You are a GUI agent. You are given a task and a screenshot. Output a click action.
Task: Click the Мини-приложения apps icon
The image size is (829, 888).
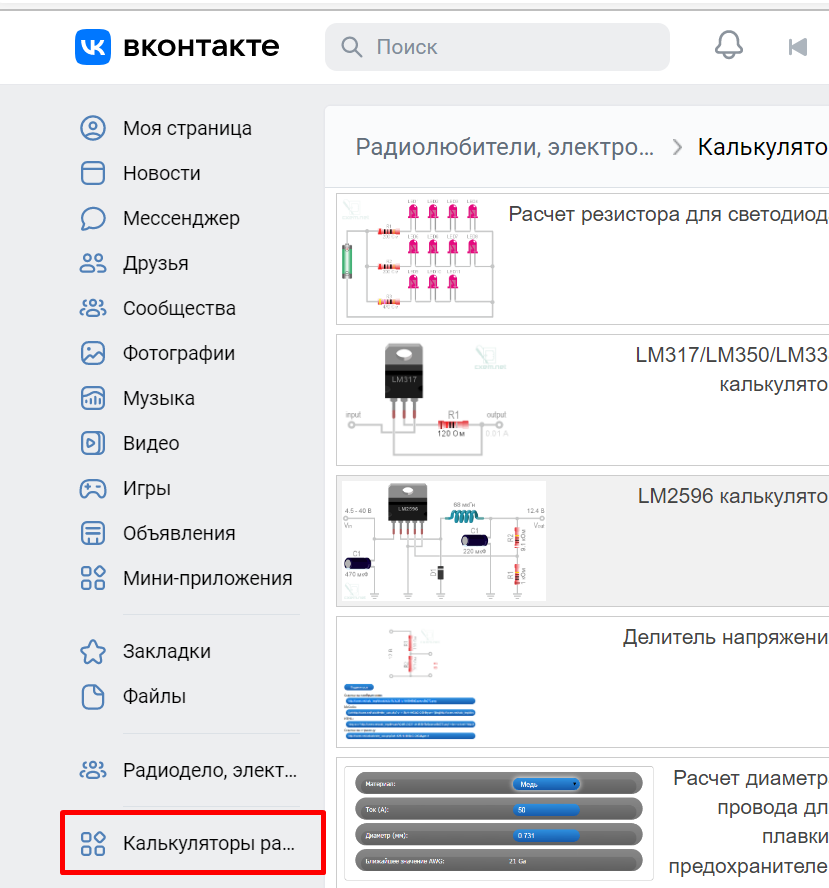(x=93, y=578)
